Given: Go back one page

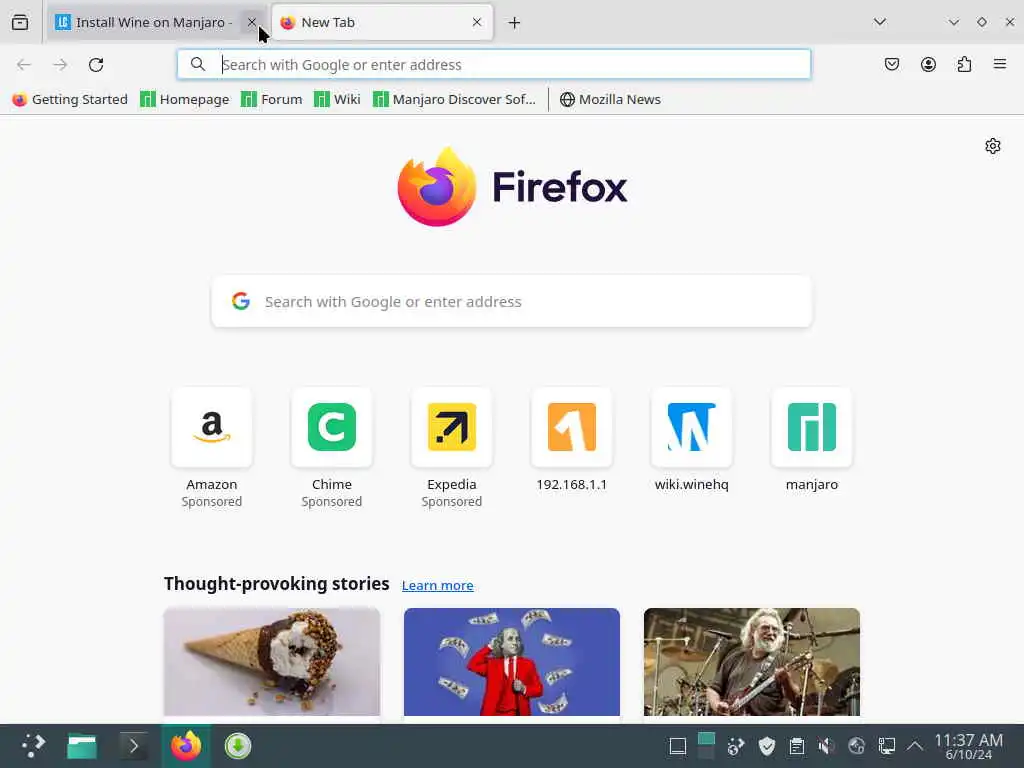Looking at the screenshot, I should [x=24, y=65].
